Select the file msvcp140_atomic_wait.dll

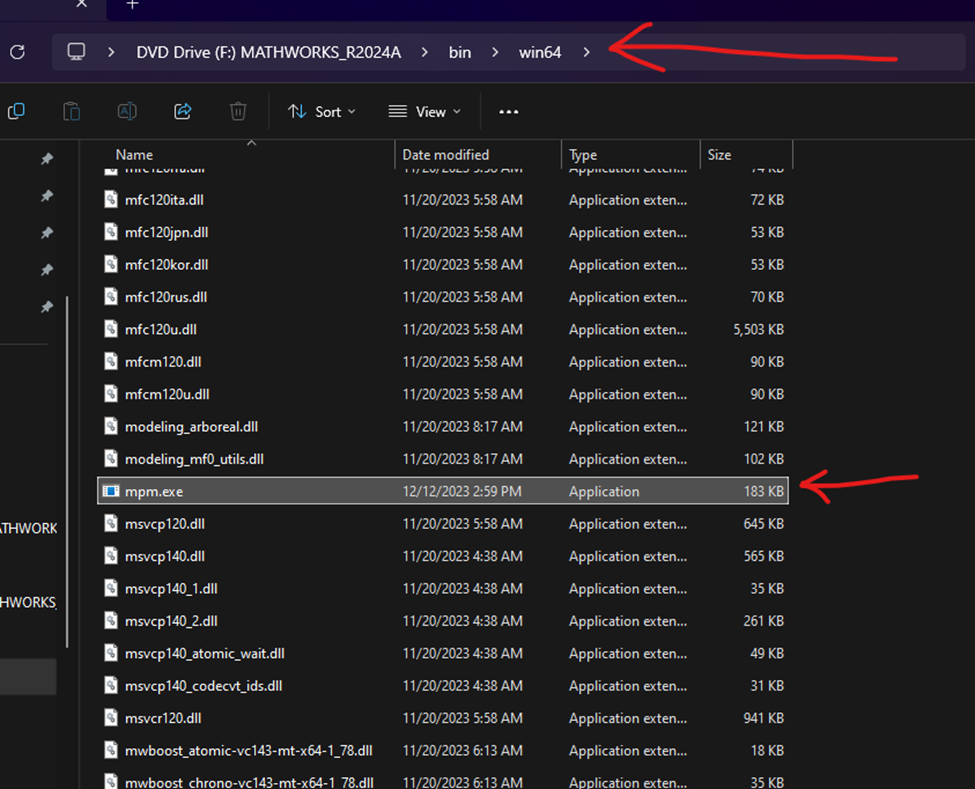(205, 653)
